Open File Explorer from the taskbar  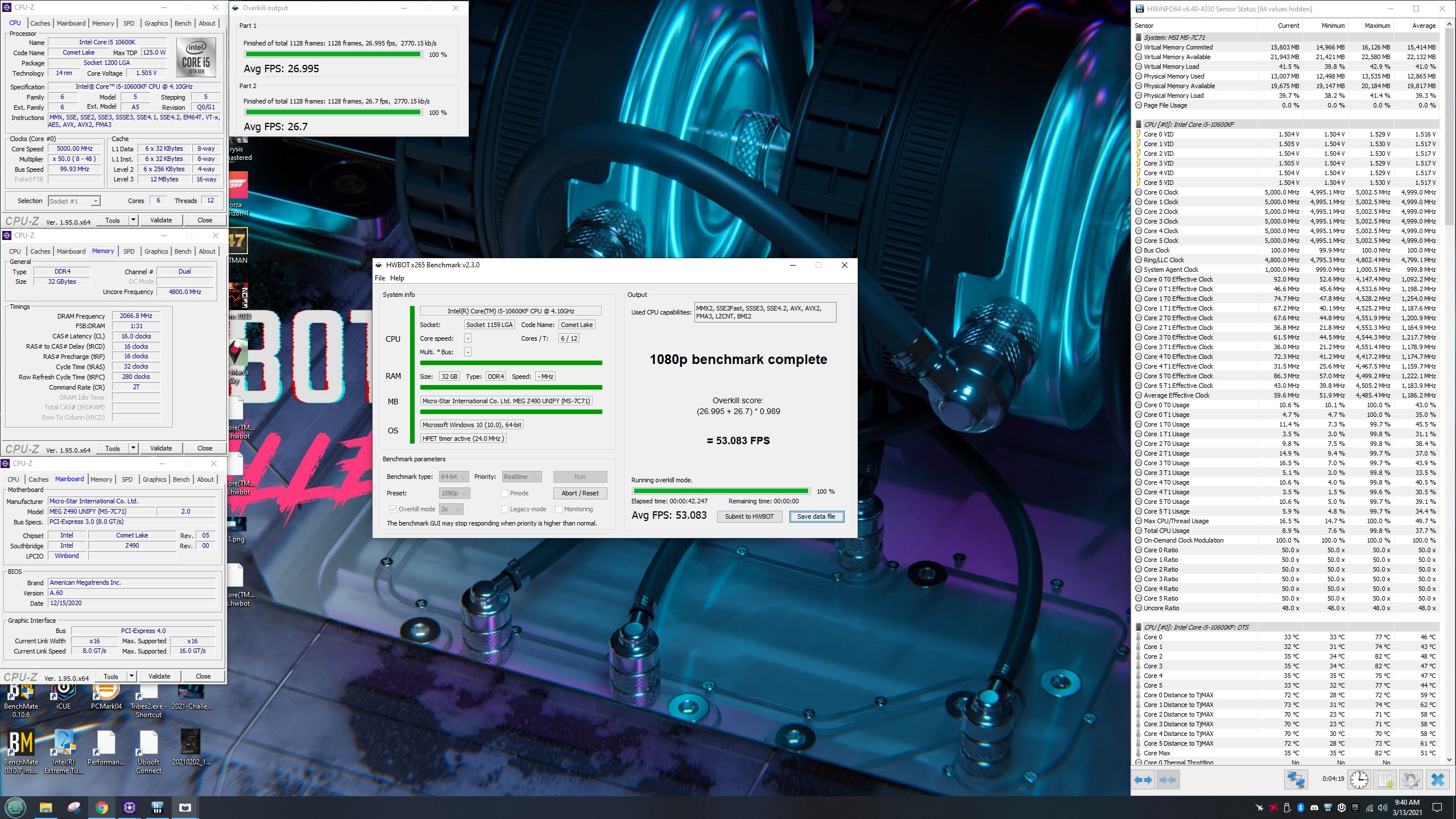pyautogui.click(x=46, y=808)
